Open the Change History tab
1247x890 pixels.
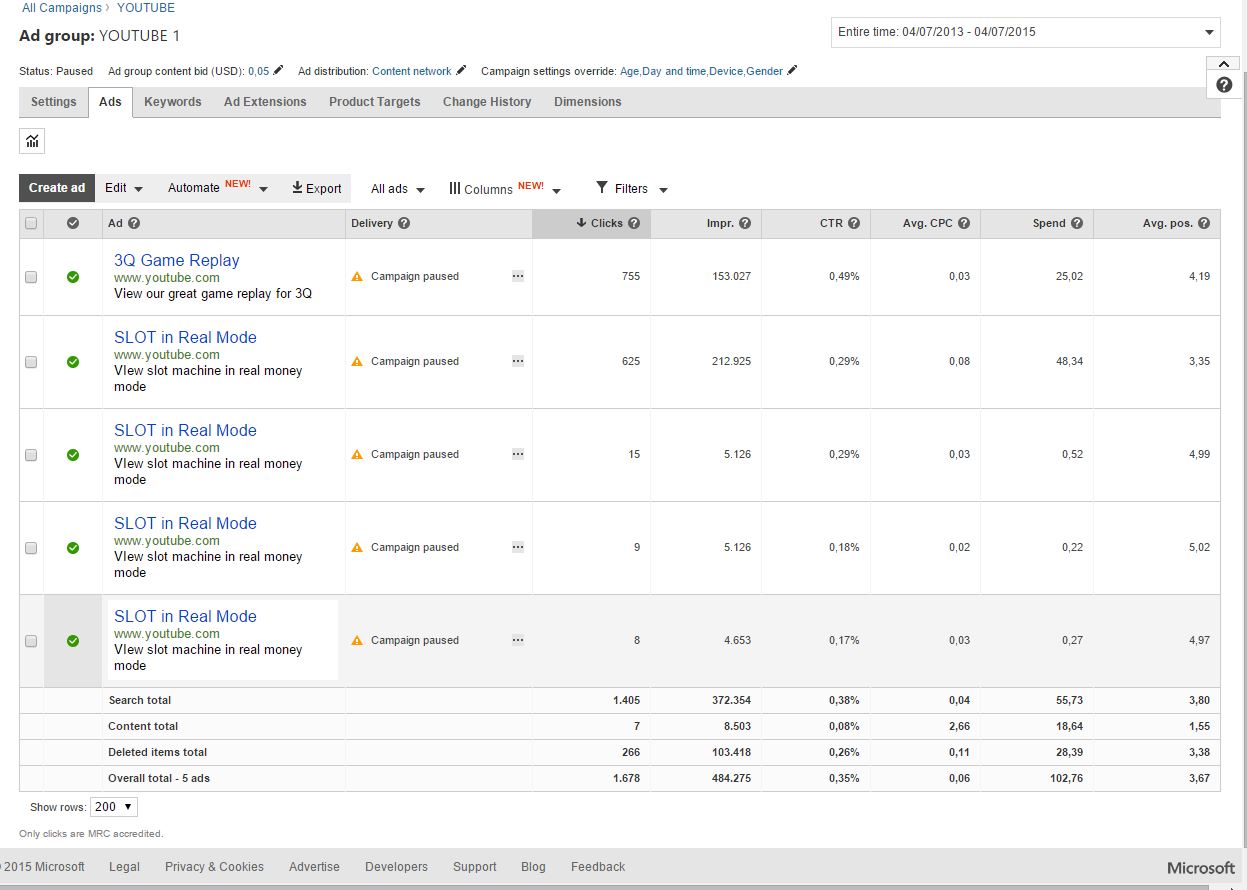click(x=487, y=102)
